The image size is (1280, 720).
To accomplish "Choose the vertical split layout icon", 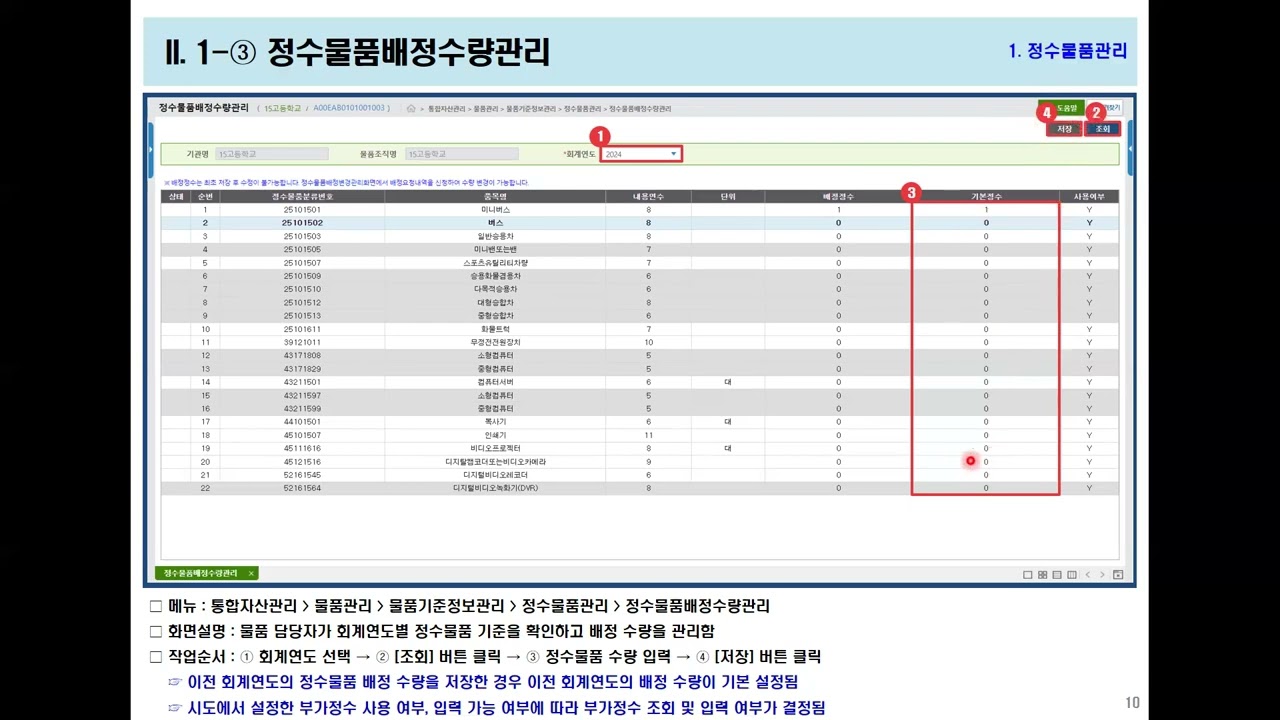I will coord(1072,575).
